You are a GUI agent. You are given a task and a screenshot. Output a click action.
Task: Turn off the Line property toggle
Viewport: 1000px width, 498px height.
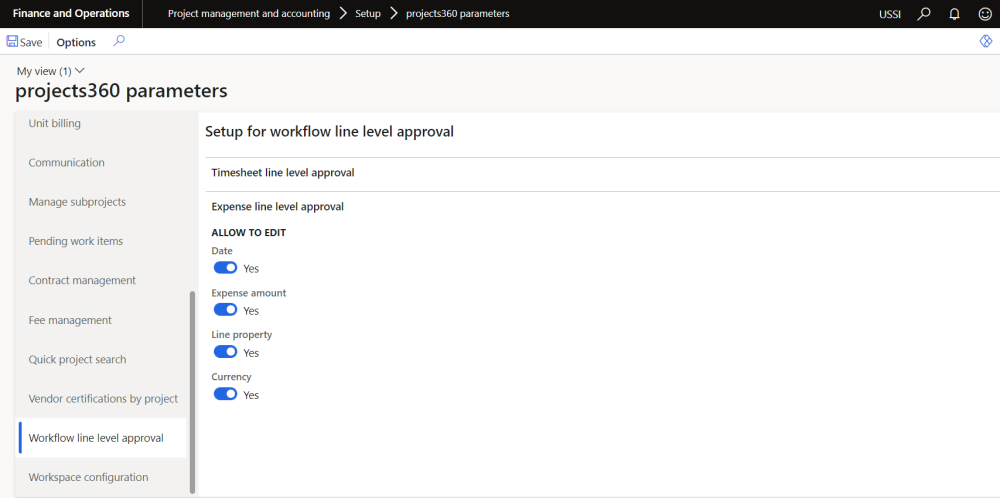click(x=225, y=352)
